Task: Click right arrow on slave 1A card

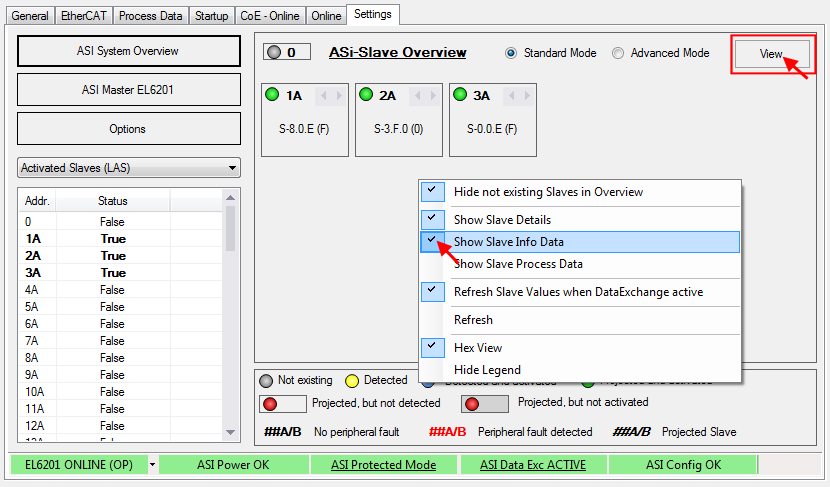Action: (339, 96)
